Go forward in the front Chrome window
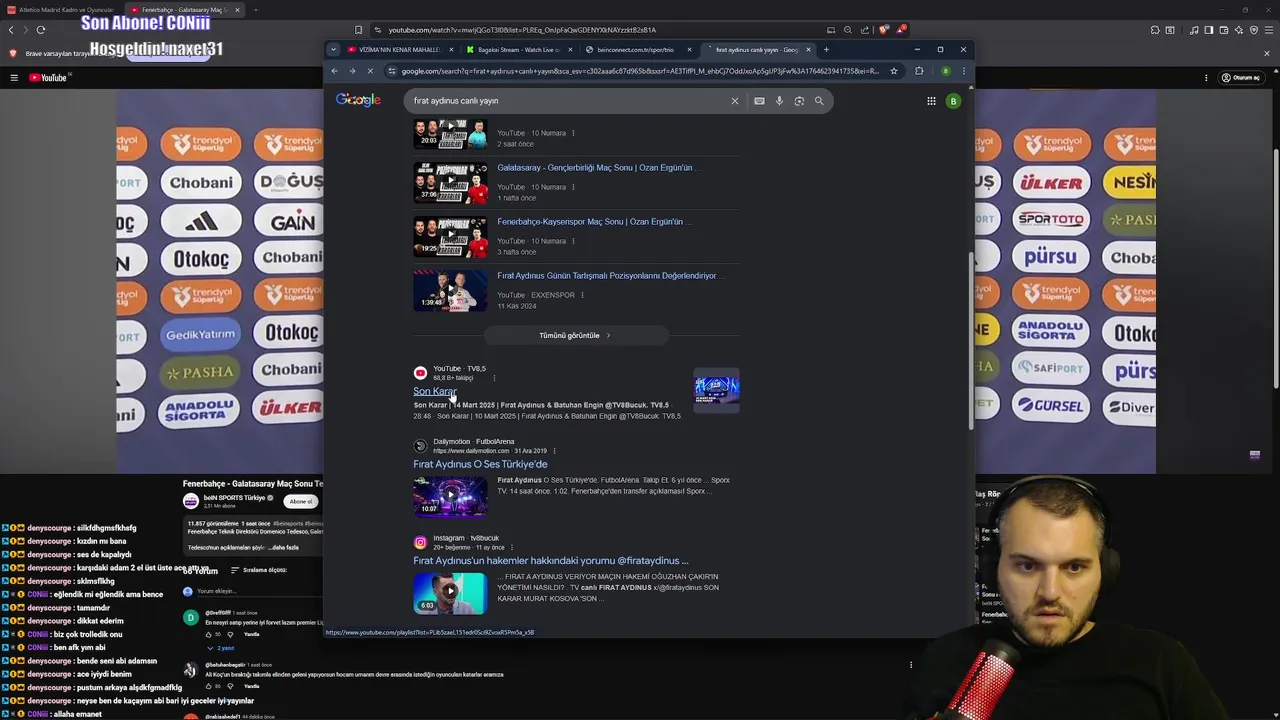Viewport: 1280px width, 720px height. click(x=352, y=71)
